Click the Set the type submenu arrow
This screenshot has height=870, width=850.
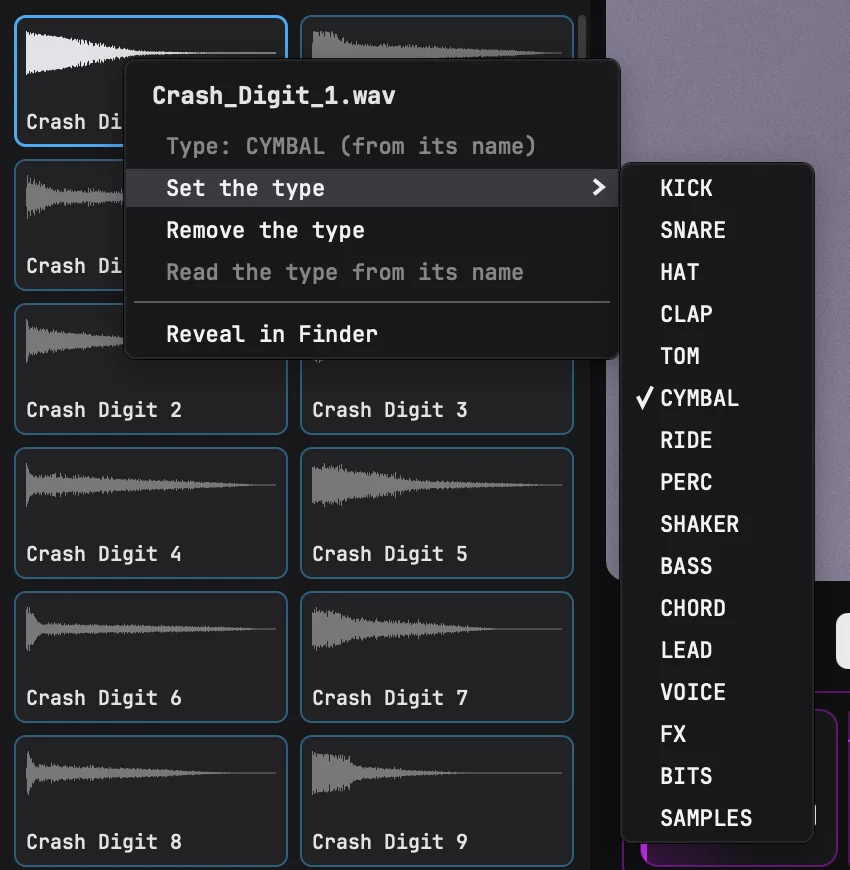(599, 188)
